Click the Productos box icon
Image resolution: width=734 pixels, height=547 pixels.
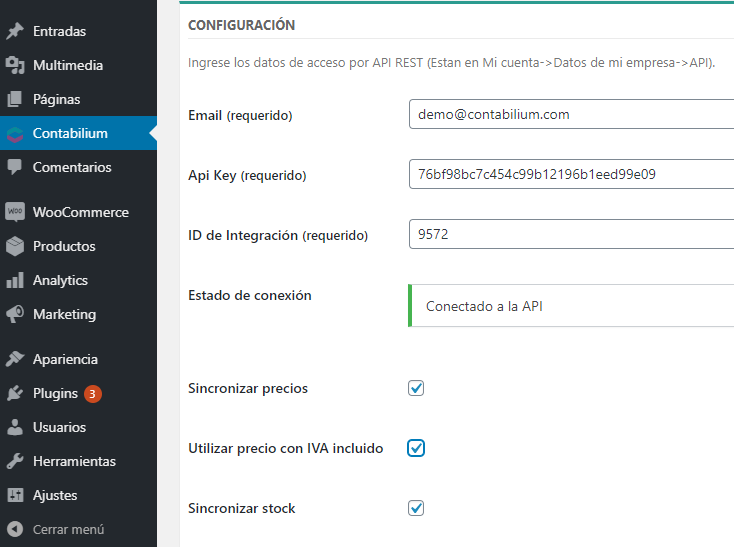15,246
